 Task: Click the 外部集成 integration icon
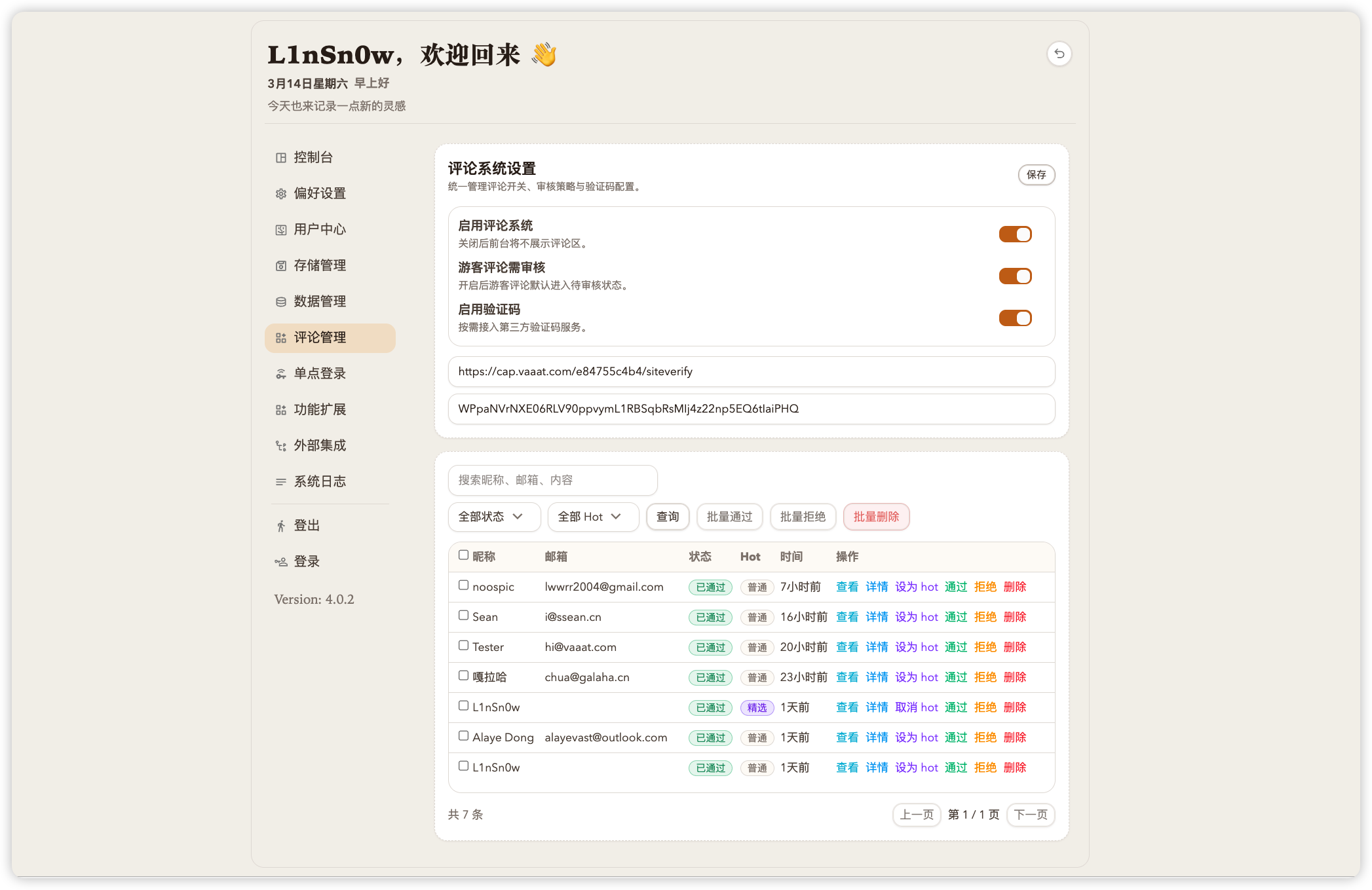point(281,446)
